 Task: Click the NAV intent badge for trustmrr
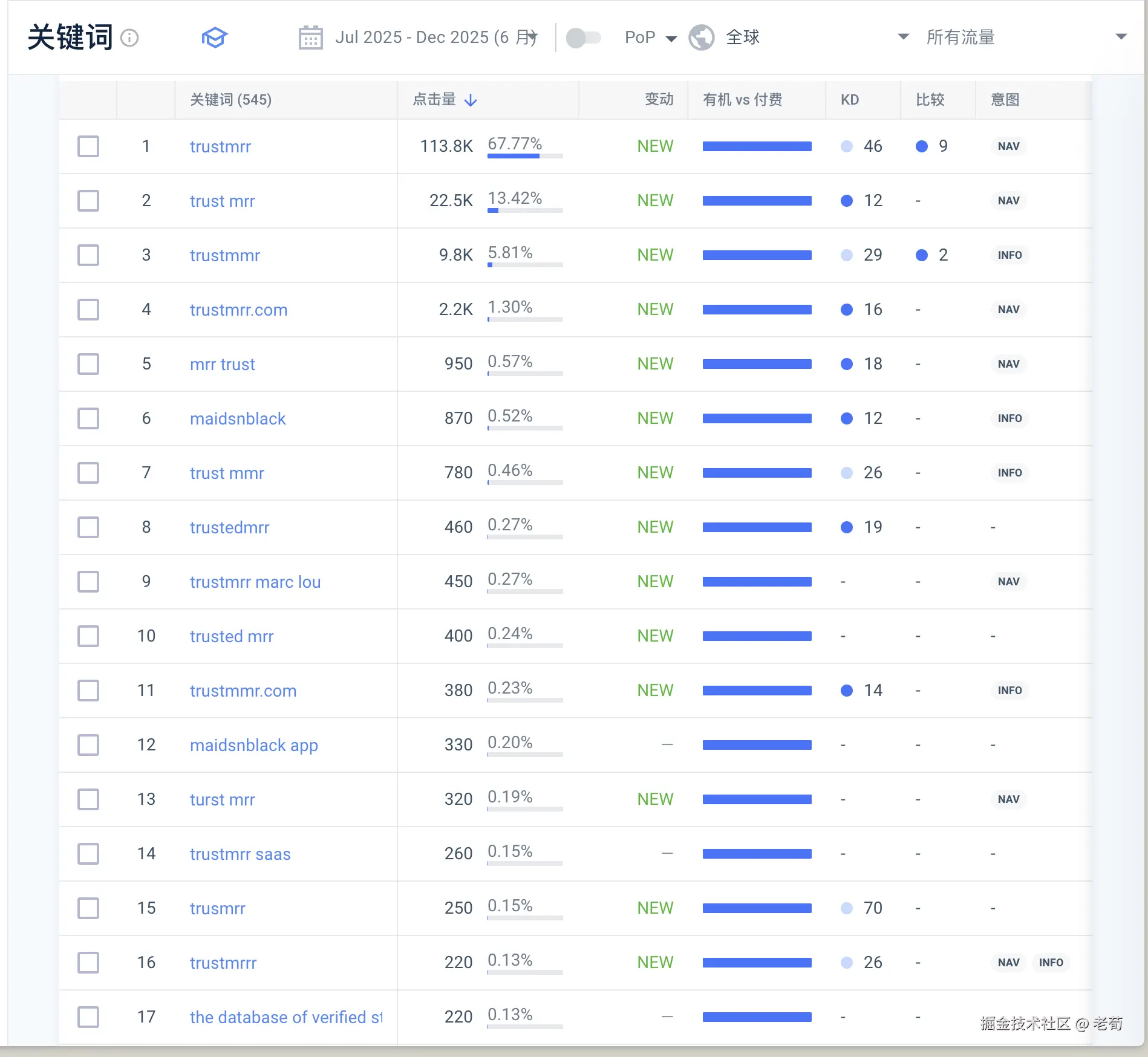(x=1008, y=146)
